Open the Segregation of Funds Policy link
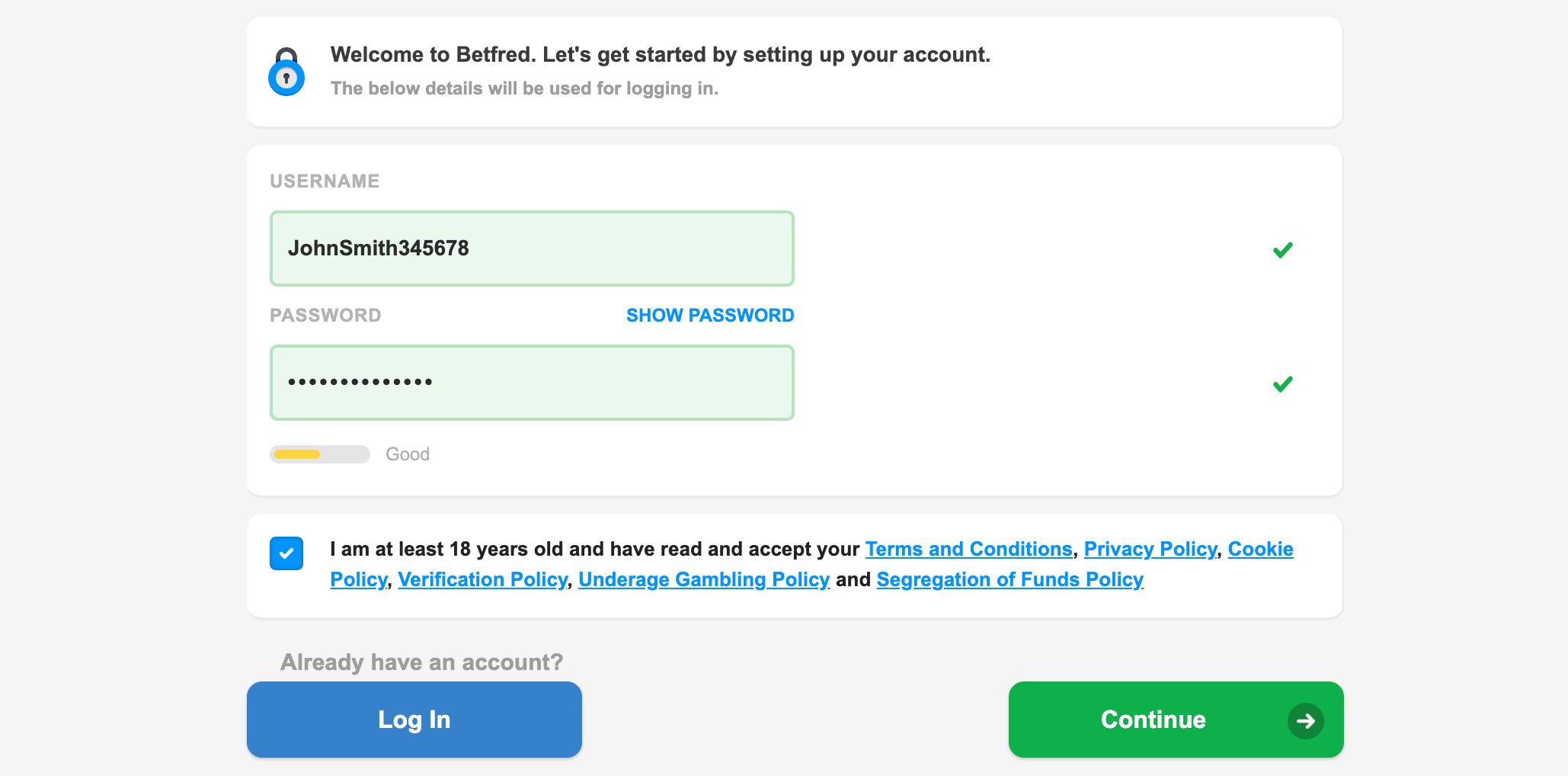This screenshot has width=1568, height=776. (x=1010, y=579)
